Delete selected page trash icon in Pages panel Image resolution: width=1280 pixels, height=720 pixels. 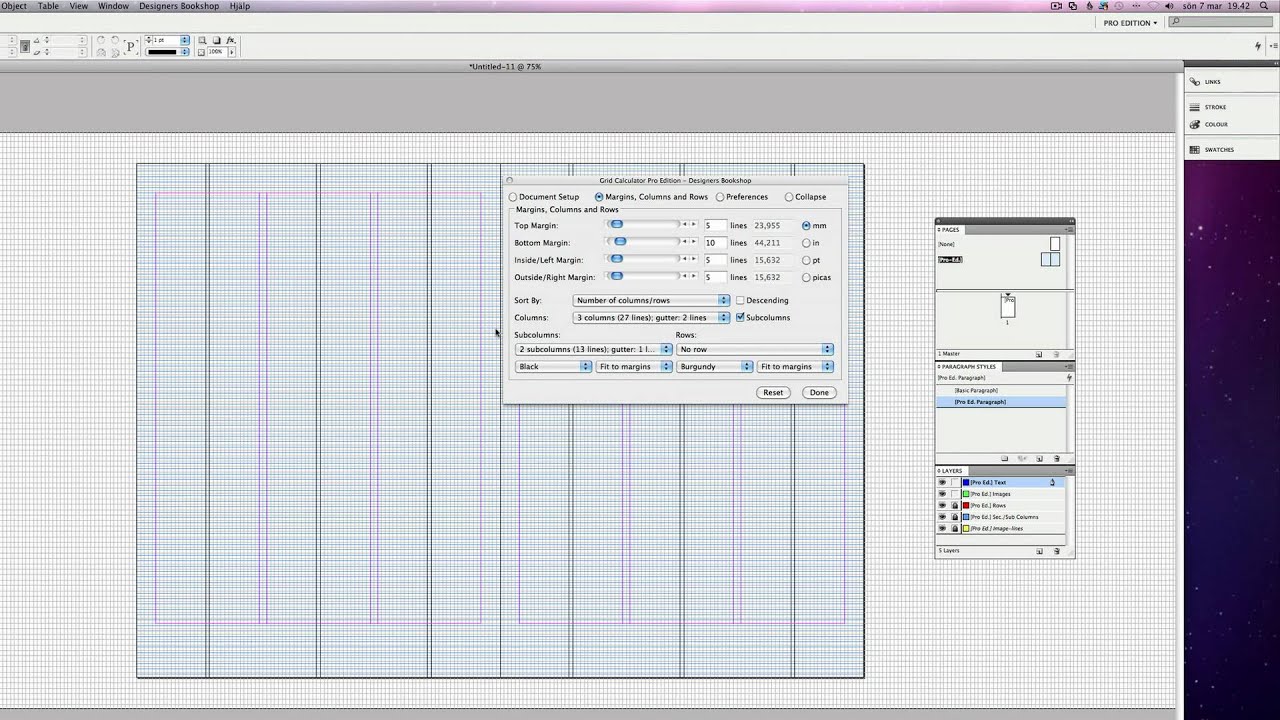[1057, 354]
